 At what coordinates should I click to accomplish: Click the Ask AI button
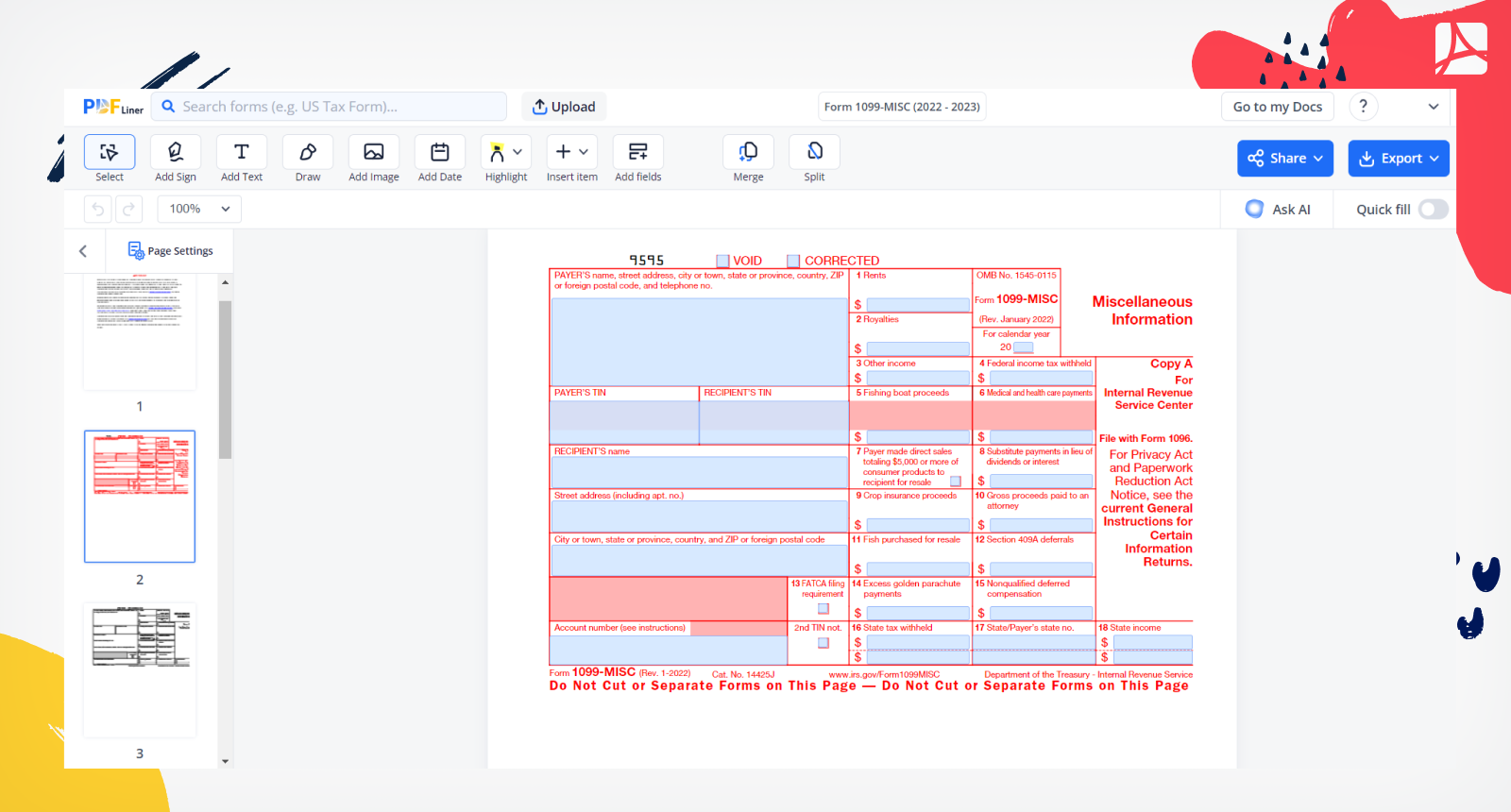1279,210
